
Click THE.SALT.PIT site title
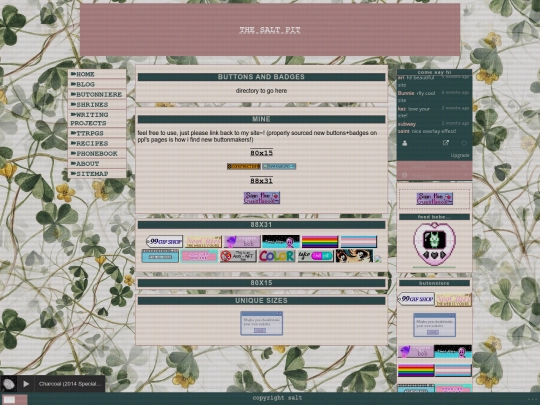(x=270, y=30)
